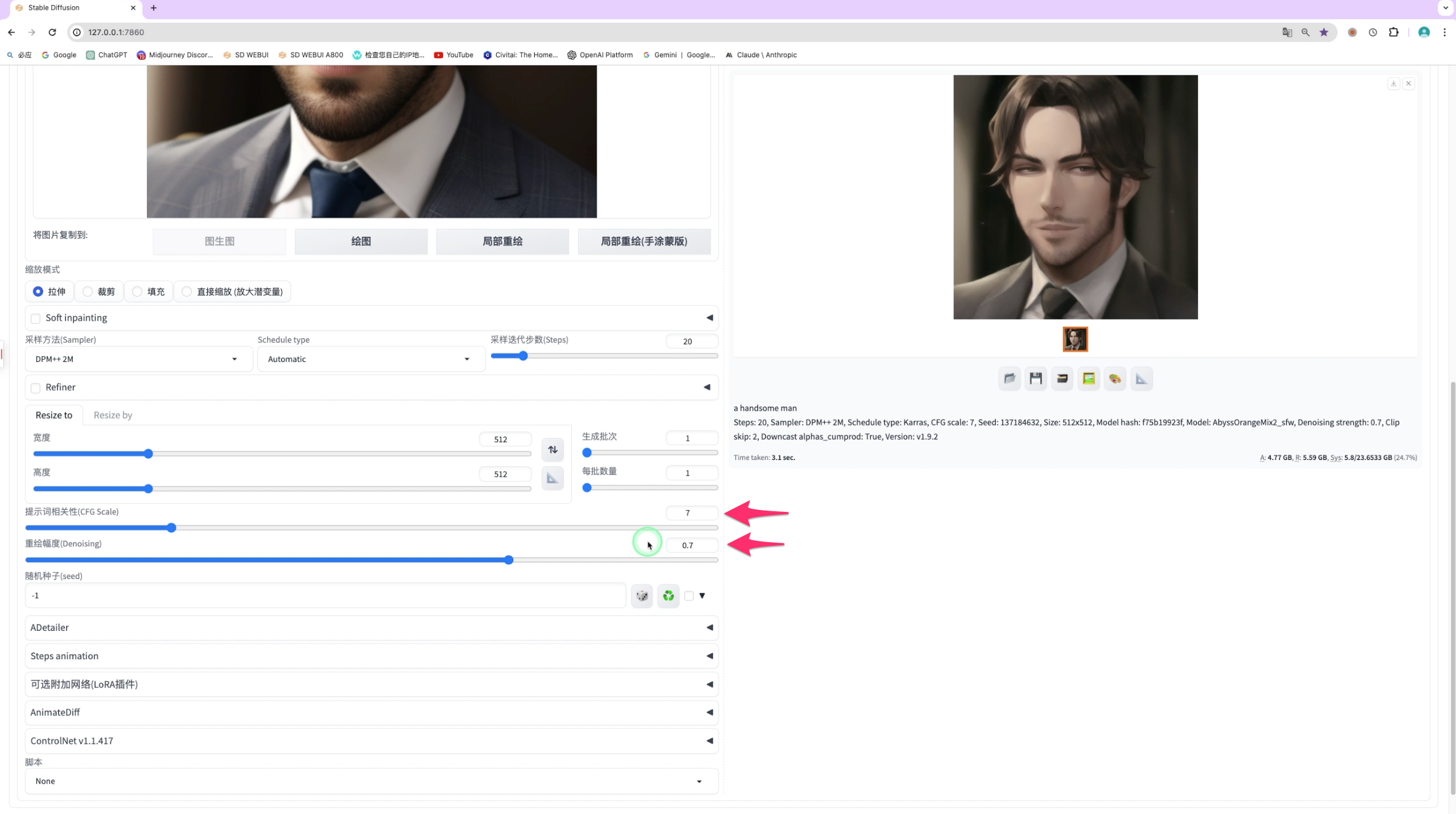Click the width value field 512
Screen dimensions: 1456x814
(x=505, y=439)
